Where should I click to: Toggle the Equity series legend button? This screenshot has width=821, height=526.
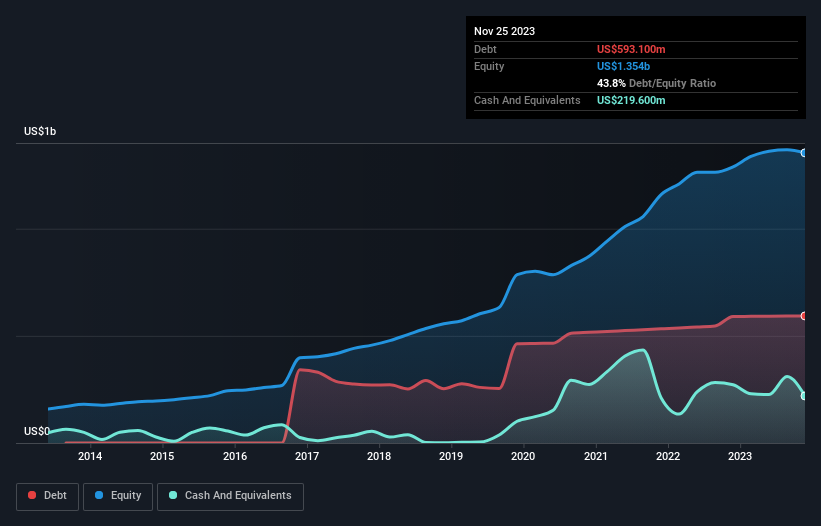pyautogui.click(x=118, y=496)
